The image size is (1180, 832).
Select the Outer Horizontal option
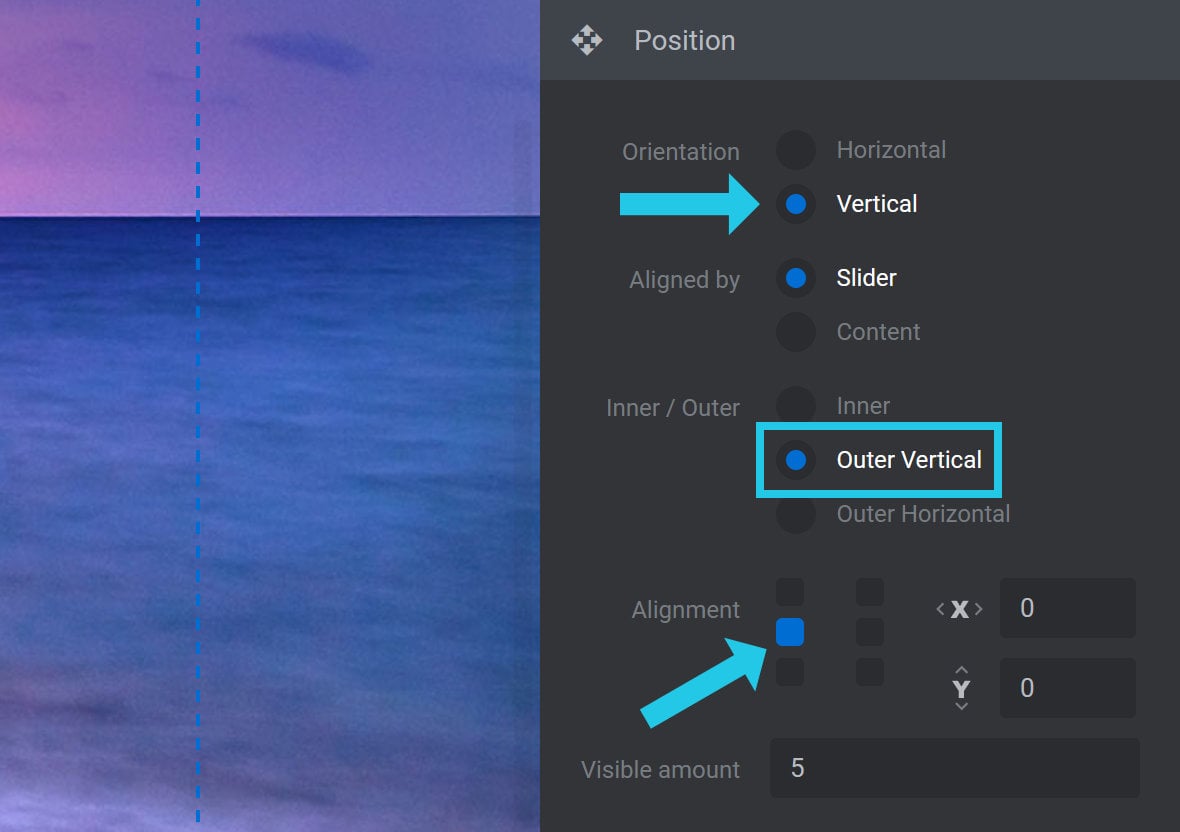tap(795, 514)
